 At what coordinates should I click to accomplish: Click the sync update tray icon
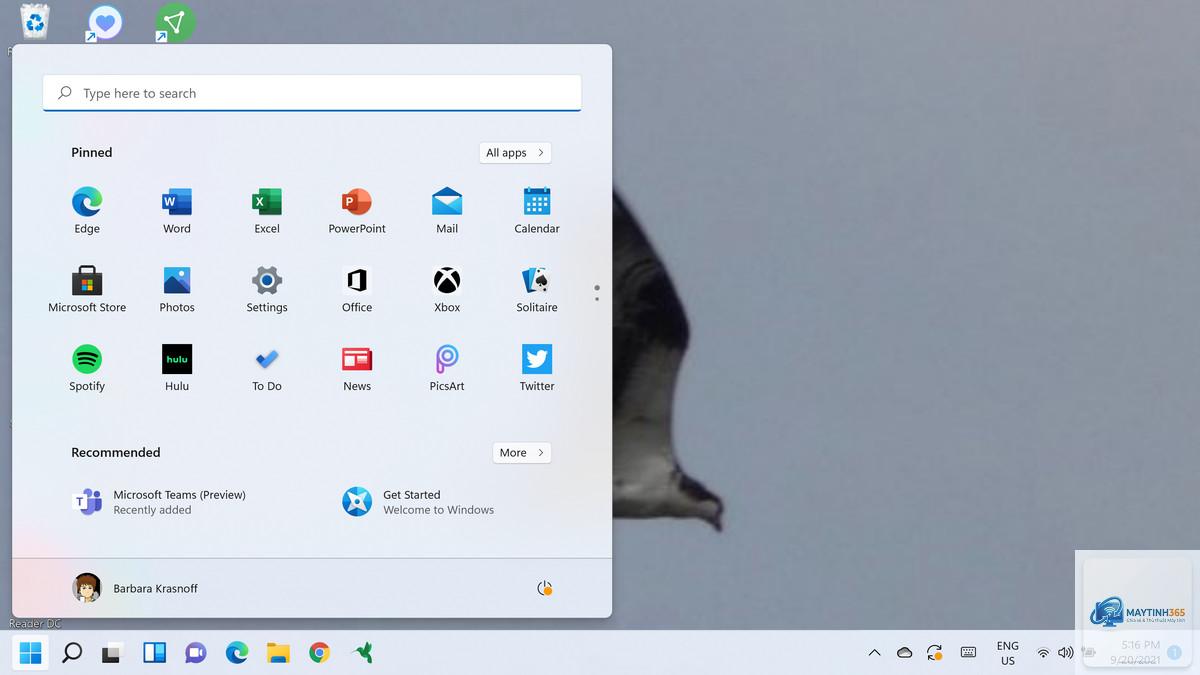(935, 653)
